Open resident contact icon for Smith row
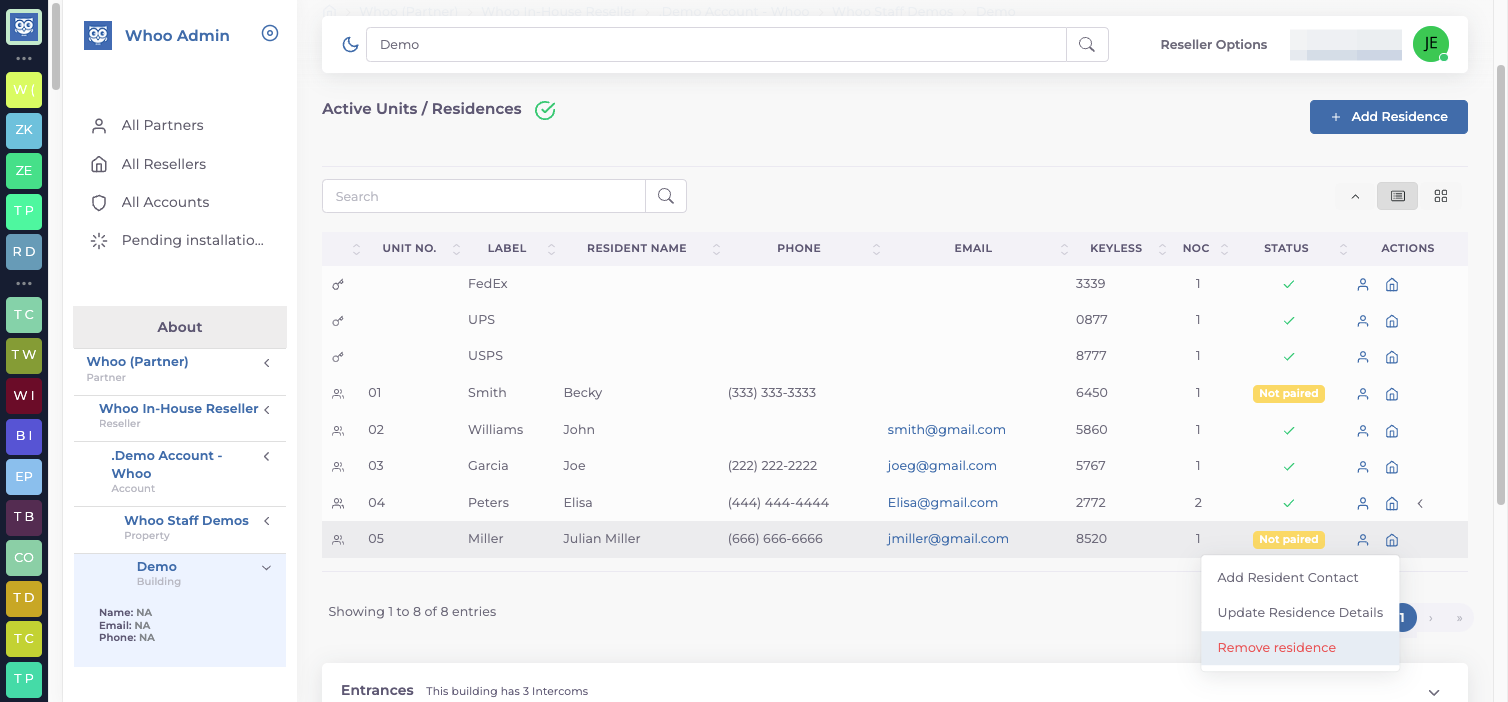 click(1362, 394)
